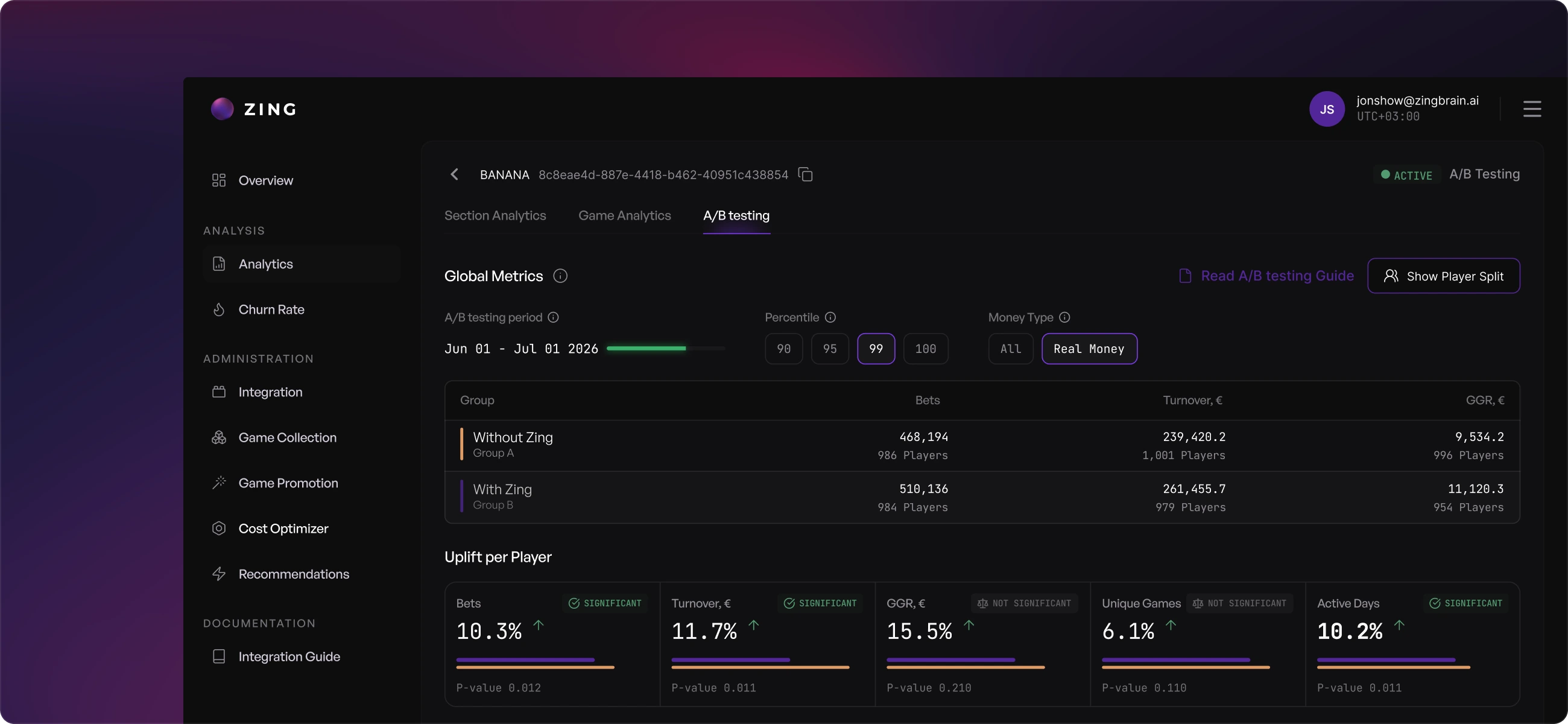
Task: Select the A/B testing tab
Action: coord(736,215)
